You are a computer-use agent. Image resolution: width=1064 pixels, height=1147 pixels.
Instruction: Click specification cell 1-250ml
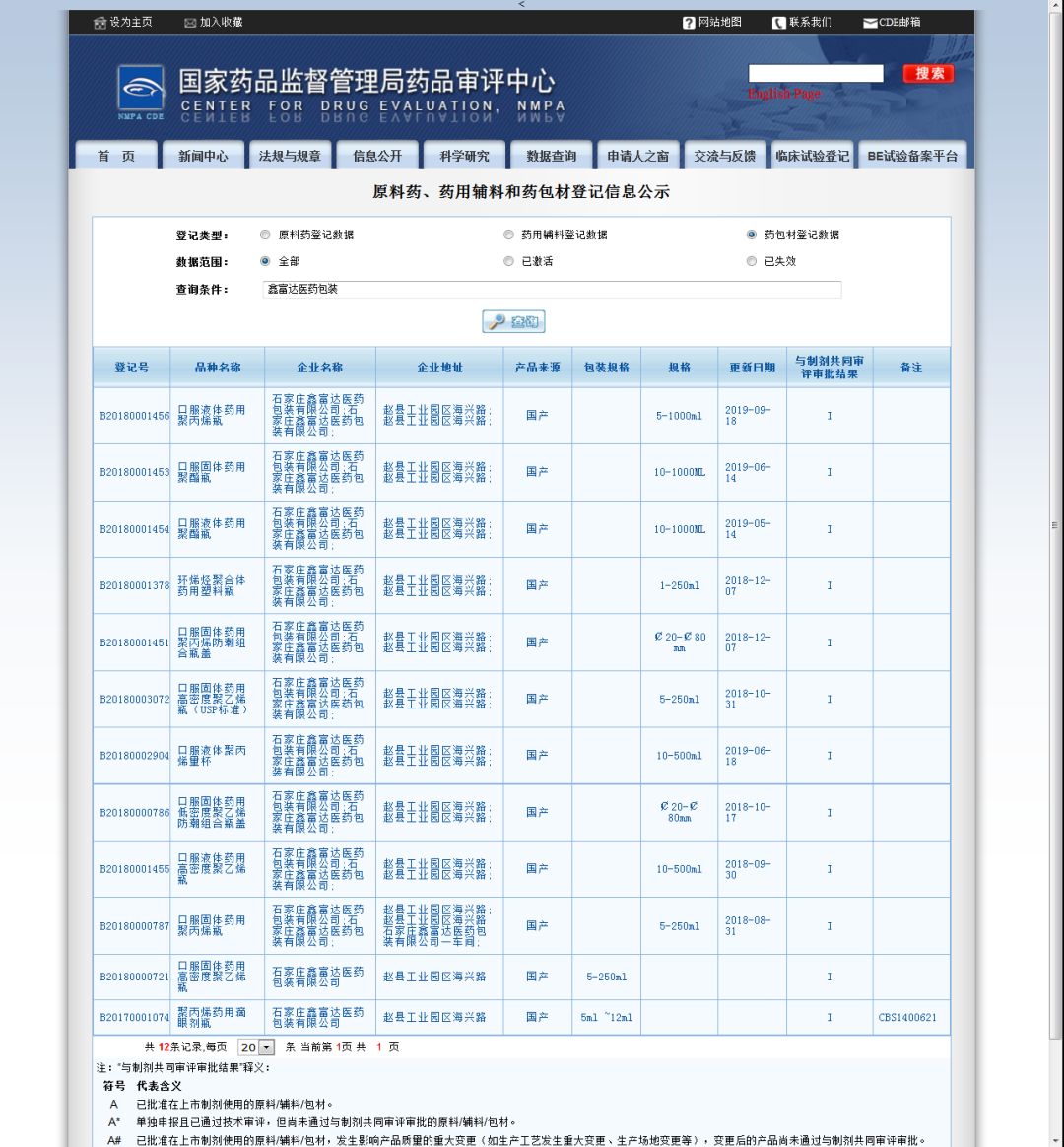[x=680, y=585]
